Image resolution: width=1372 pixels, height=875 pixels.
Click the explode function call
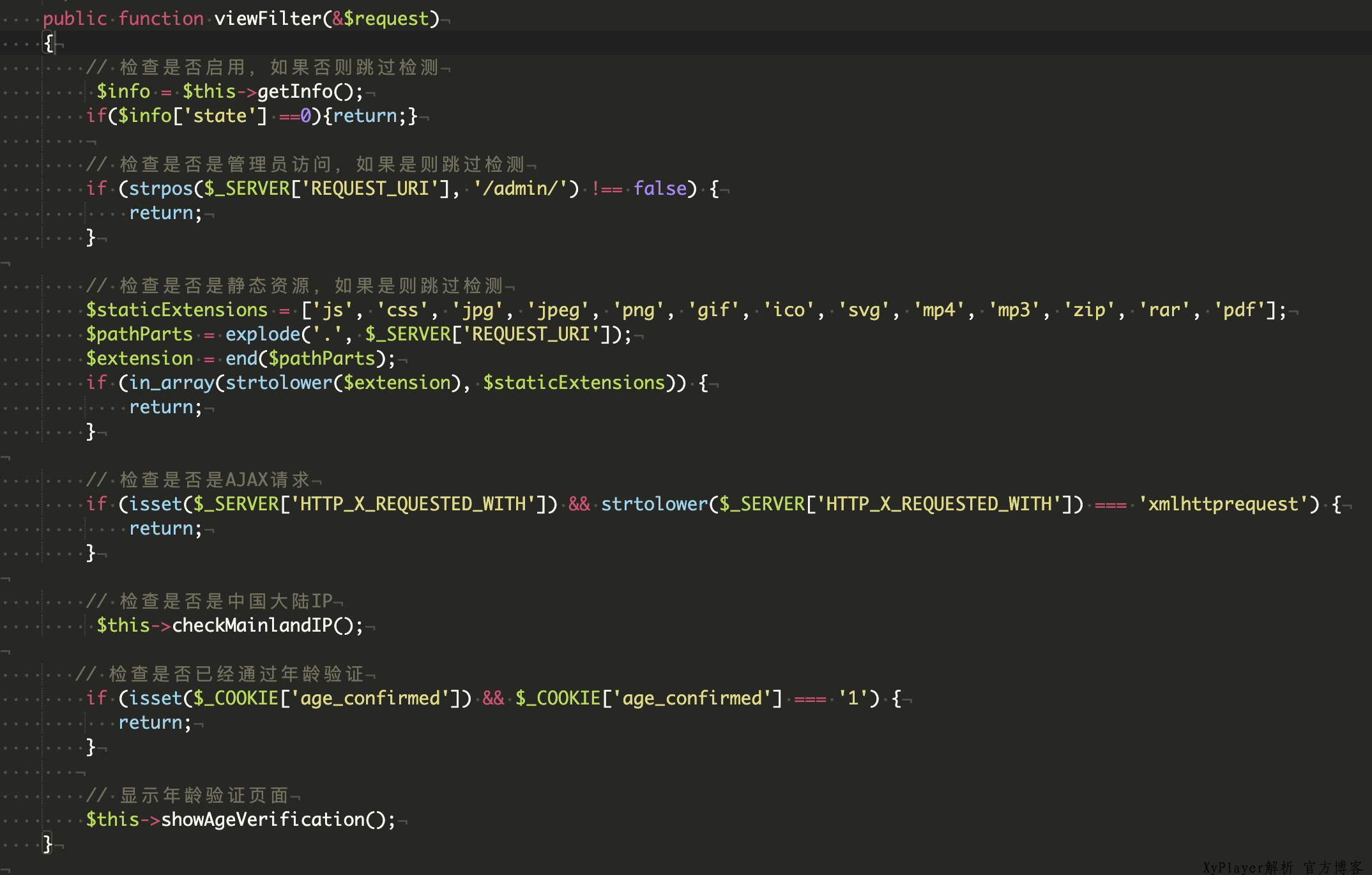(263, 334)
